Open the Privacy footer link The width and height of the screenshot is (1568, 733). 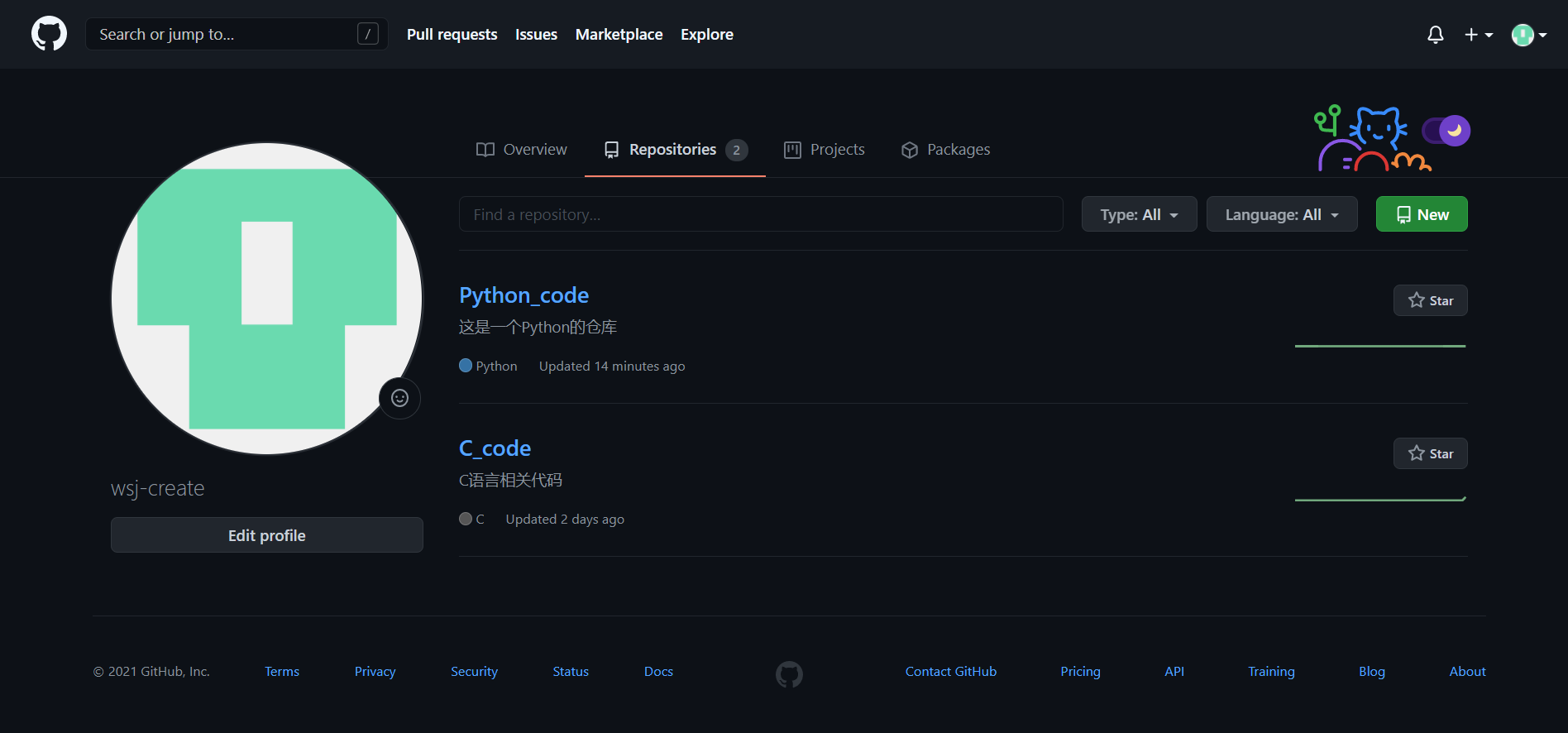tap(375, 672)
